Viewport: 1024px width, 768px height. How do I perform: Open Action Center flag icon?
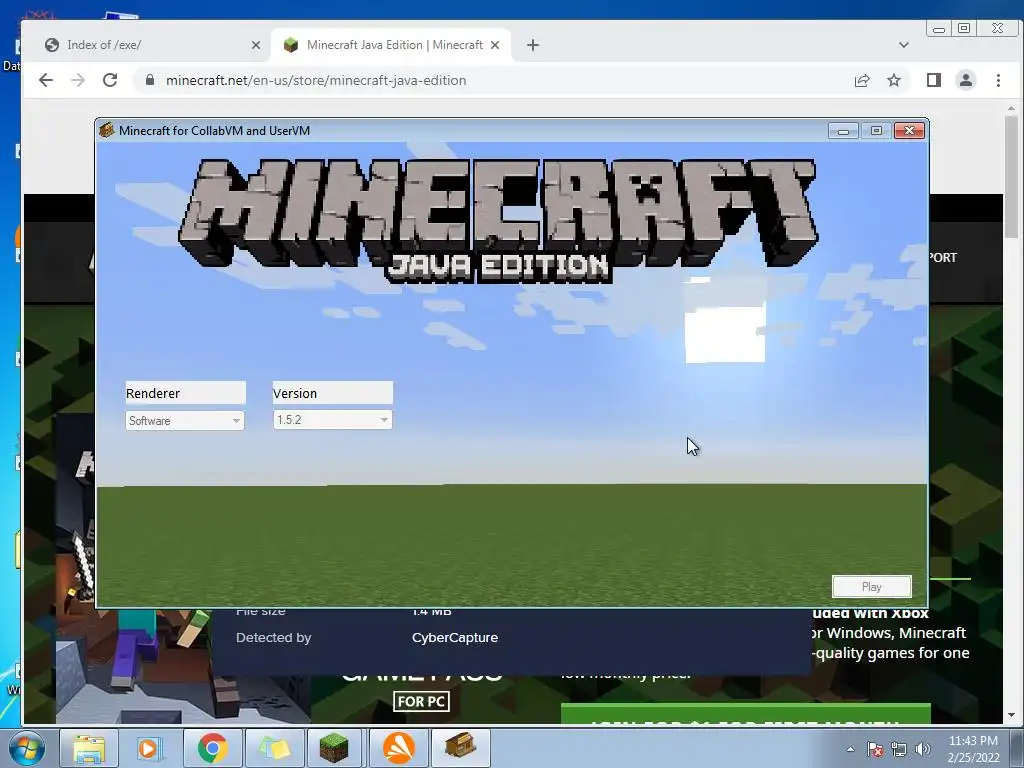875,749
